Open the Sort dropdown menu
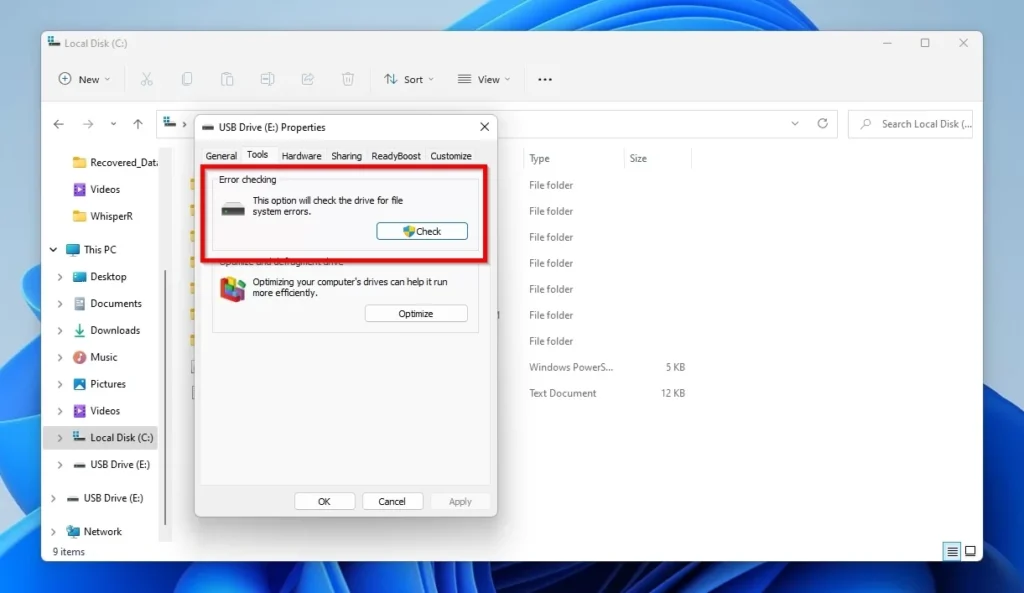1024x593 pixels. point(409,79)
